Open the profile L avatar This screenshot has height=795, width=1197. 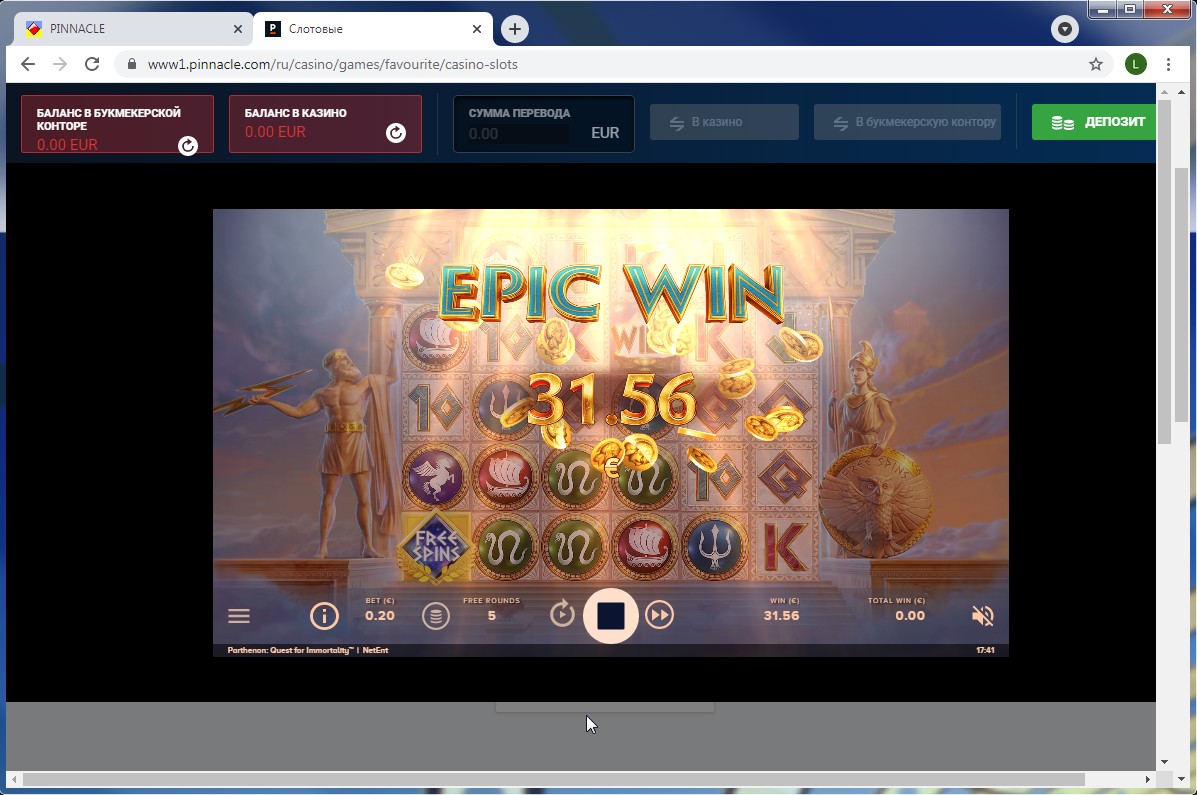pyautogui.click(x=1135, y=64)
